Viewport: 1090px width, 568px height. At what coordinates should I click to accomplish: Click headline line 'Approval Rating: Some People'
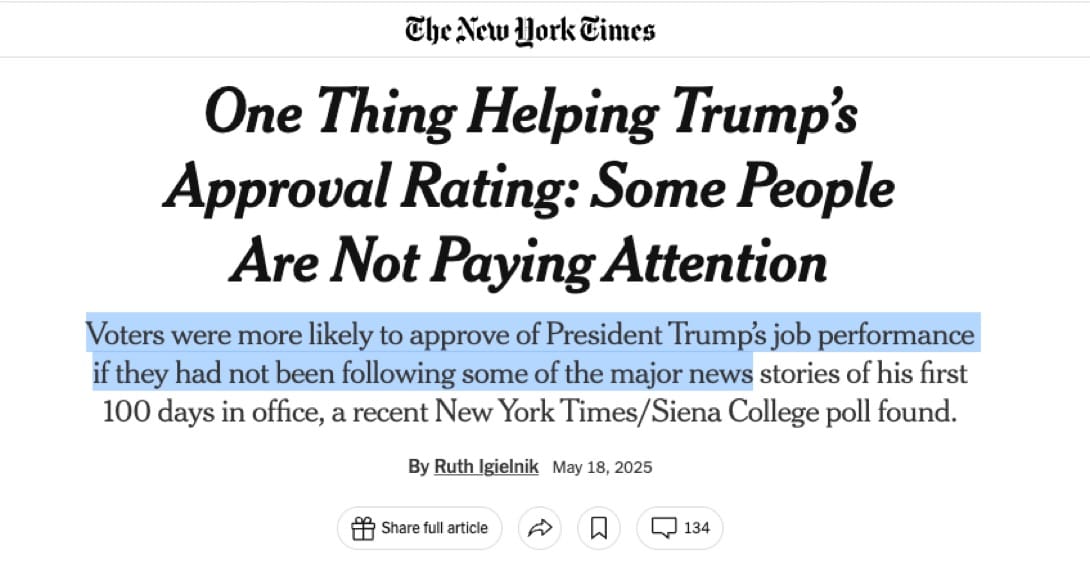(x=529, y=188)
